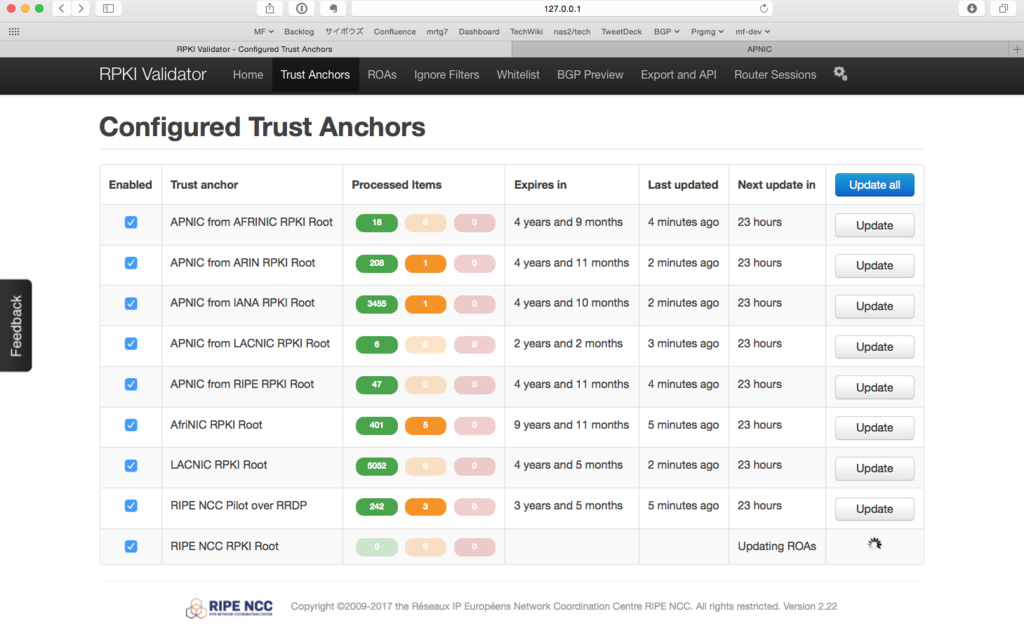Go to Home in navbar

pos(248,74)
